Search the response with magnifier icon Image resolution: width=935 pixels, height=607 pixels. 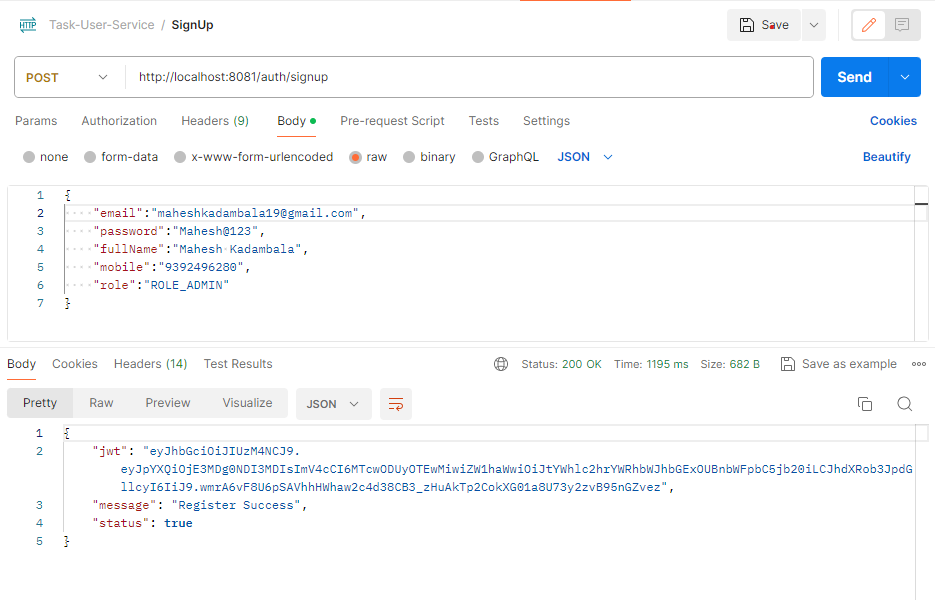[904, 404]
